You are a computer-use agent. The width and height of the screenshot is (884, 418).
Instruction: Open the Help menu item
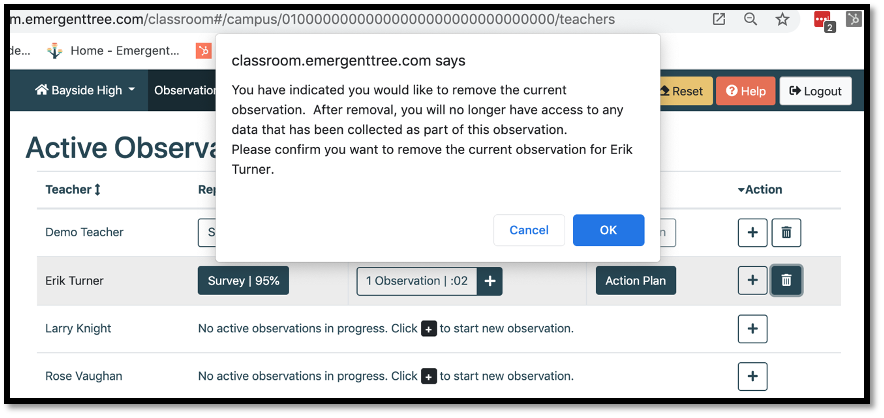pos(745,91)
